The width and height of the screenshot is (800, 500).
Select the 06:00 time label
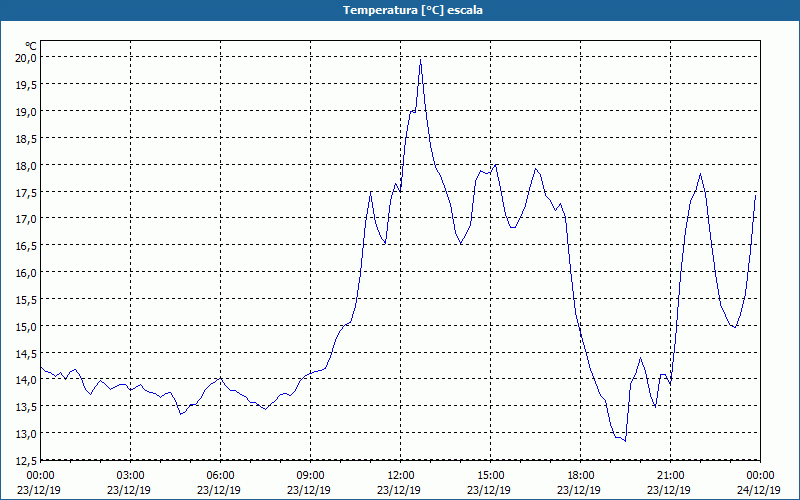tap(221, 476)
